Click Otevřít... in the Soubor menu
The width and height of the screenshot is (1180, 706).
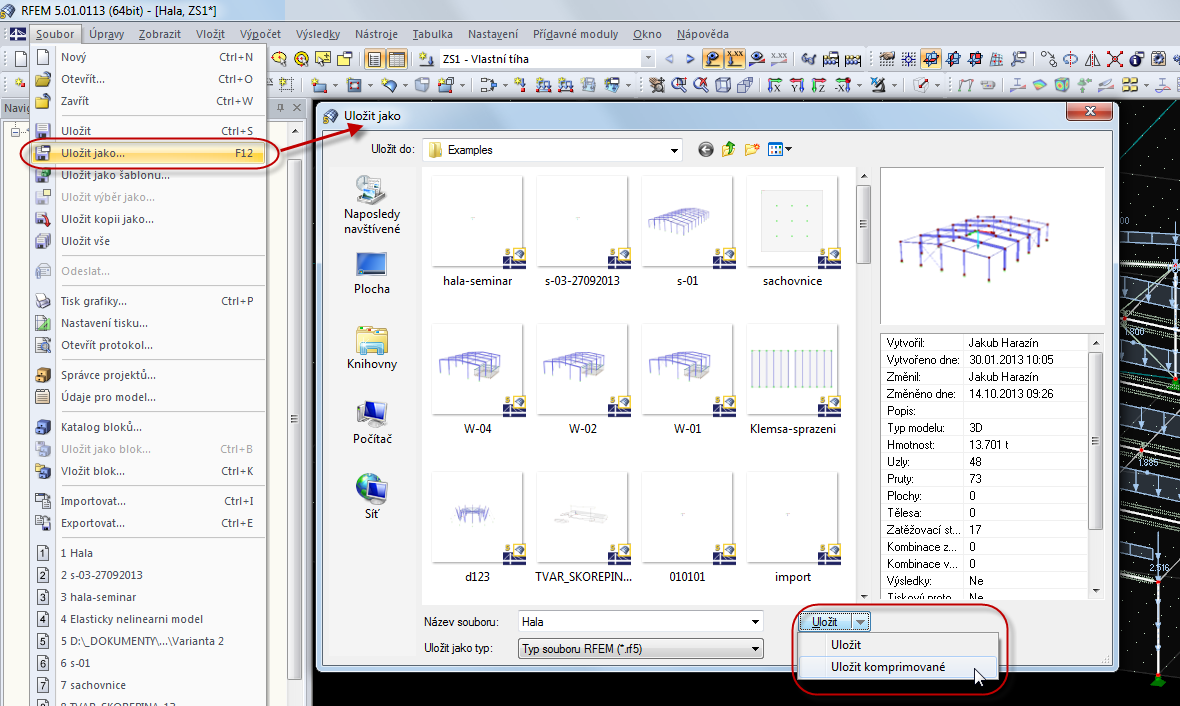tap(148, 79)
